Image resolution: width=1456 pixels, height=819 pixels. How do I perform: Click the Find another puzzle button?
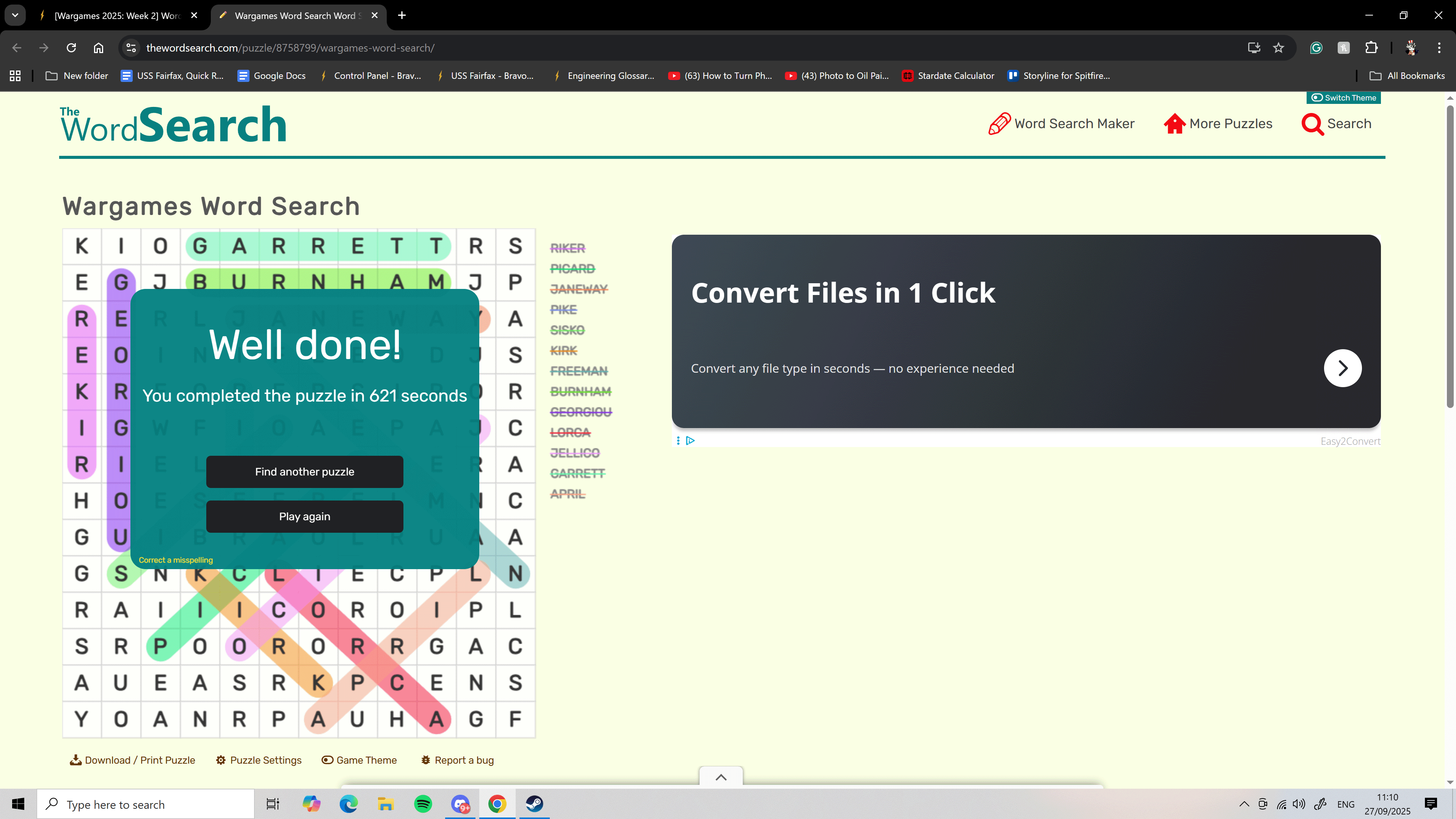coord(304,471)
